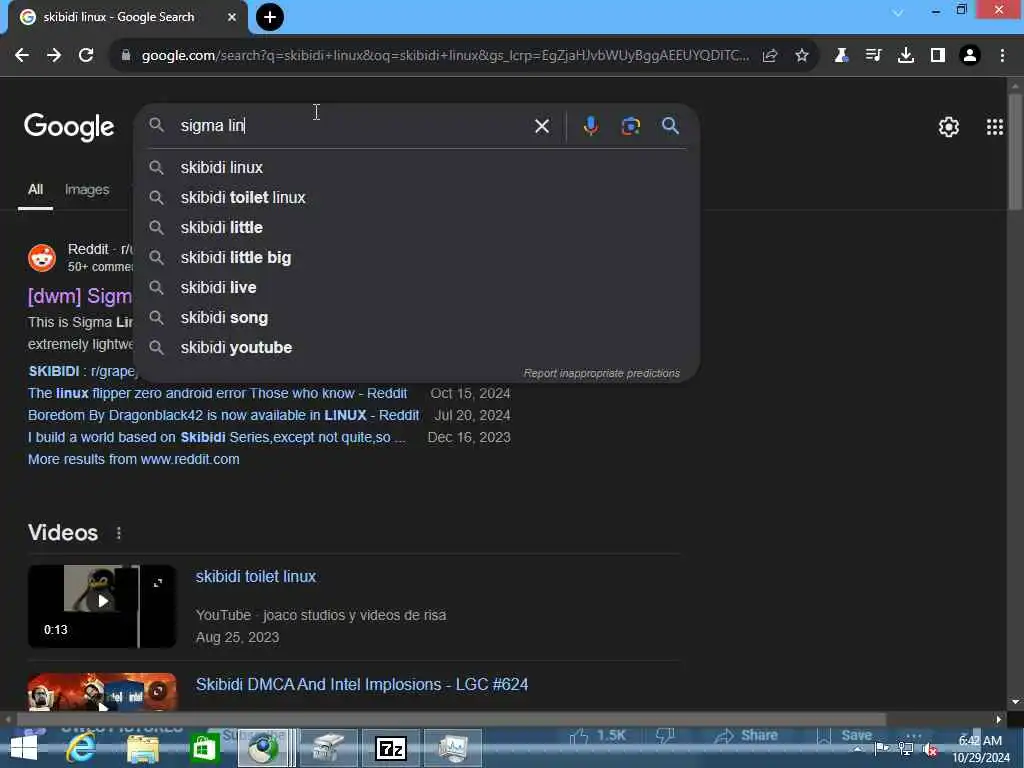This screenshot has width=1024, height=768.
Task: Open the Chrome Labs flask icon
Action: (x=841, y=56)
